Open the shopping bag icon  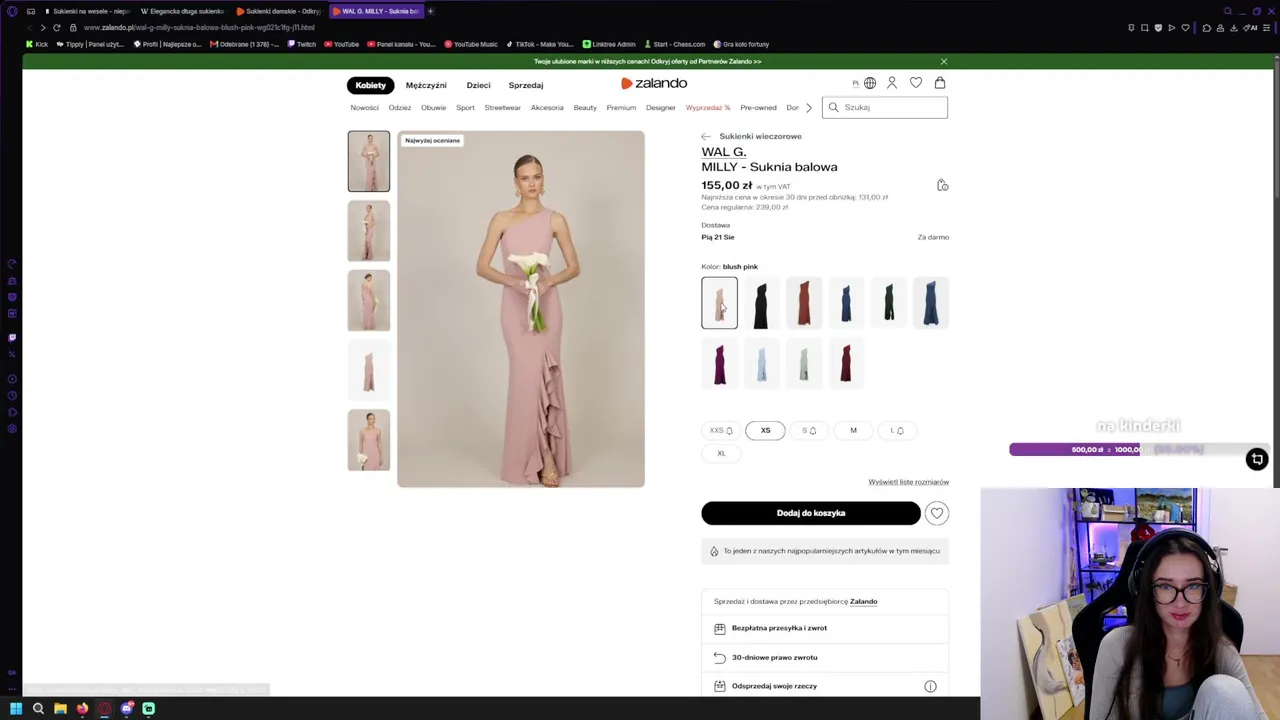[940, 83]
